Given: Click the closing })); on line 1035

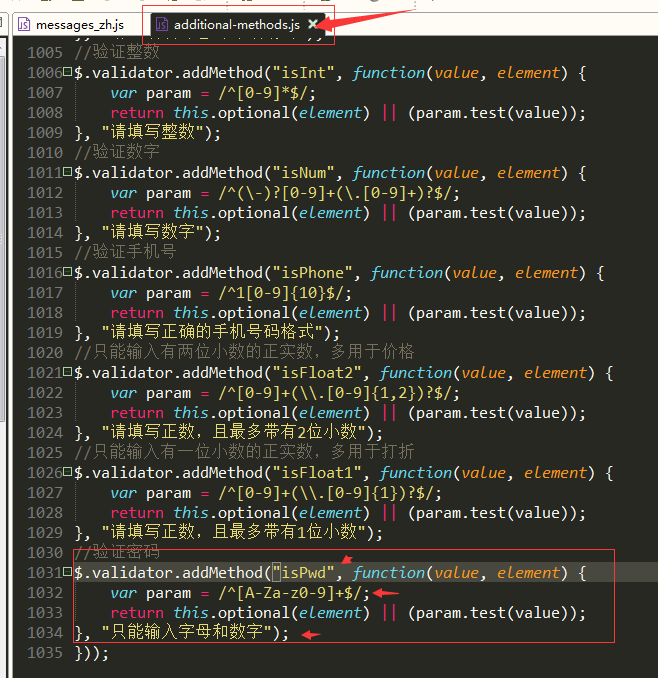Looking at the screenshot, I should [x=91, y=652].
